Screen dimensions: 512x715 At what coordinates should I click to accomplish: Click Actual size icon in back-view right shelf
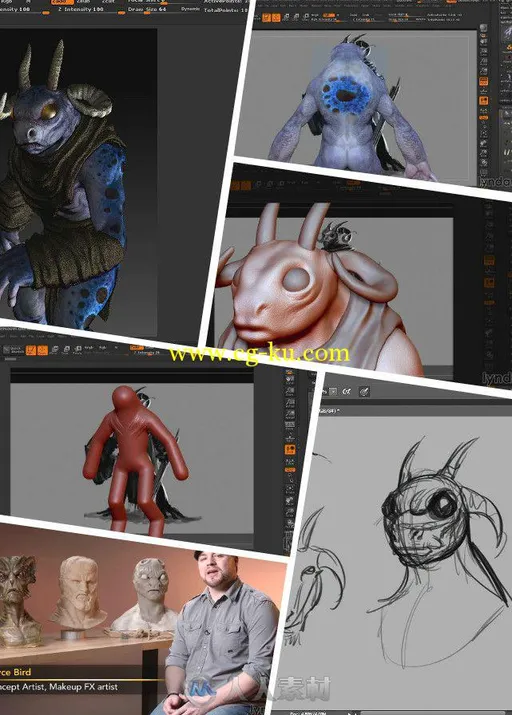pyautogui.click(x=484, y=62)
